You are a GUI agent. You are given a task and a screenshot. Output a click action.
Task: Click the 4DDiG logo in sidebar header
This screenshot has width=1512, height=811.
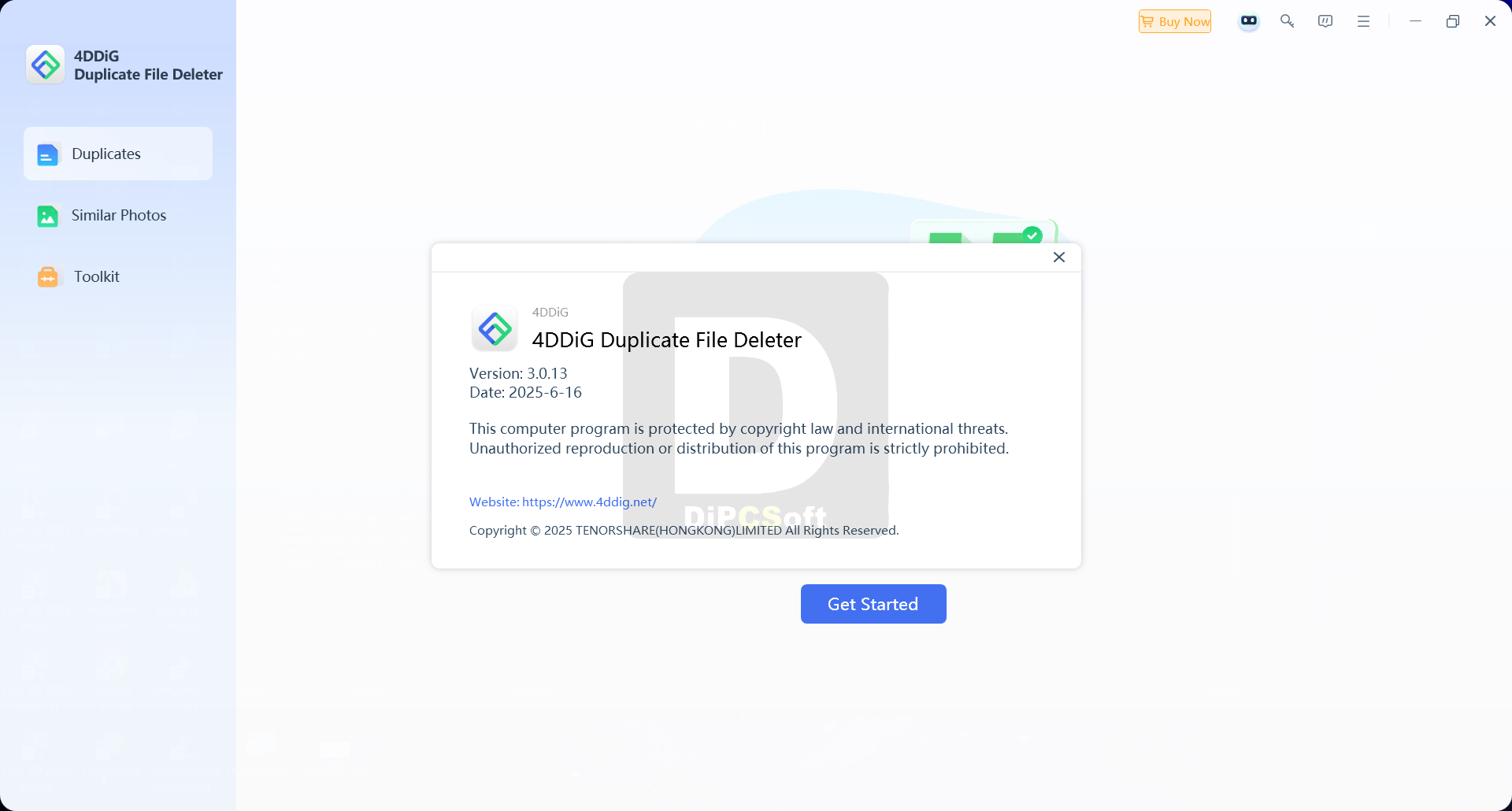coord(46,65)
